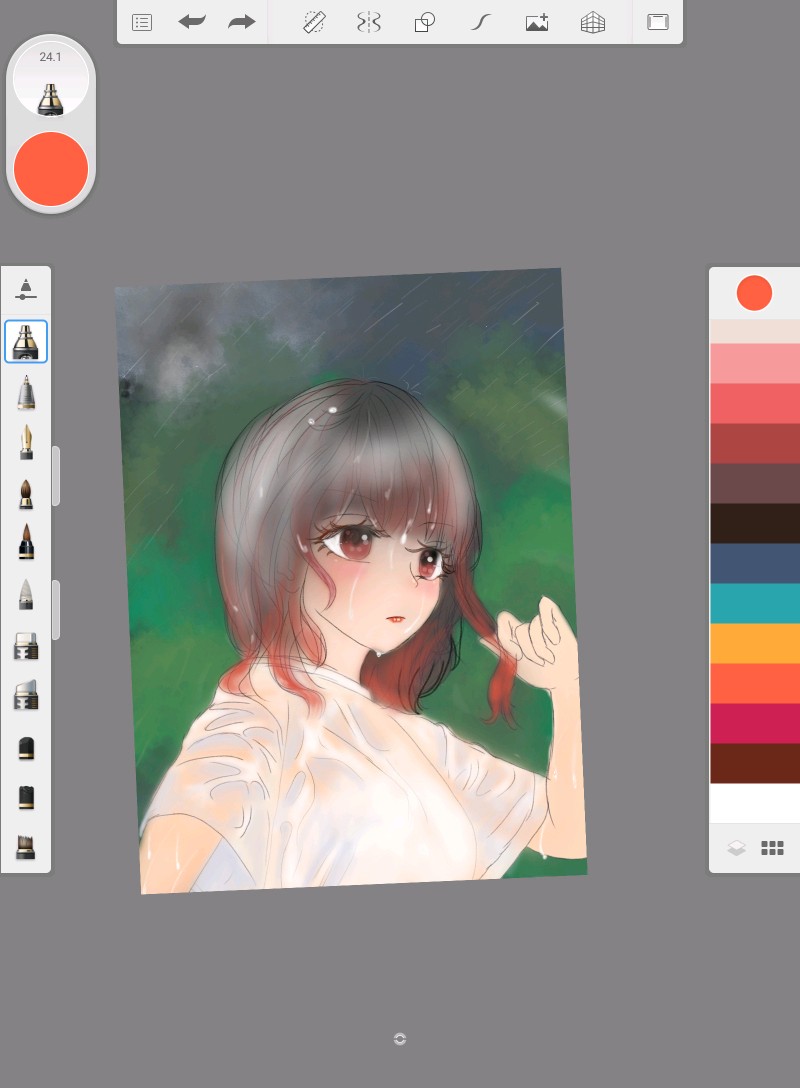Click the brush palette scroll handle
The width and height of the screenshot is (800, 1088).
point(56,476)
